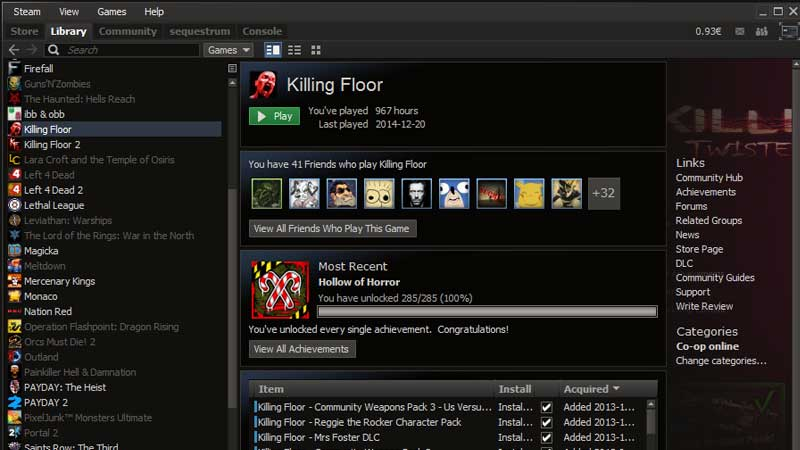Open the Community Hub link
This screenshot has width=800, height=450.
(x=709, y=178)
